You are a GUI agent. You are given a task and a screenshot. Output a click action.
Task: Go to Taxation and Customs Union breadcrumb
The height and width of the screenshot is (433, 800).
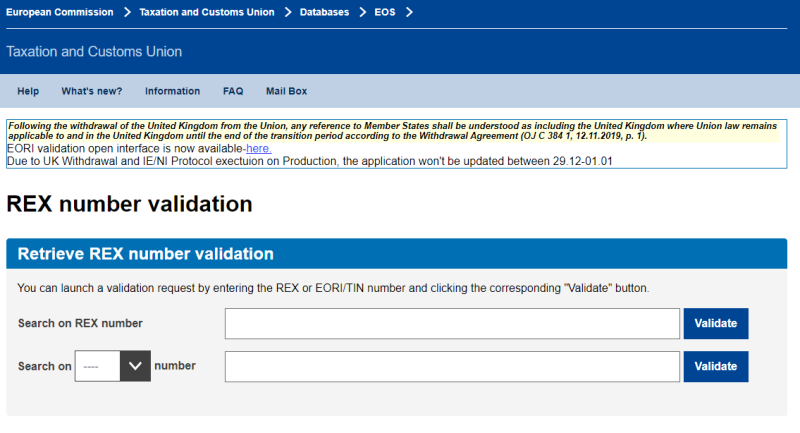pos(207,12)
